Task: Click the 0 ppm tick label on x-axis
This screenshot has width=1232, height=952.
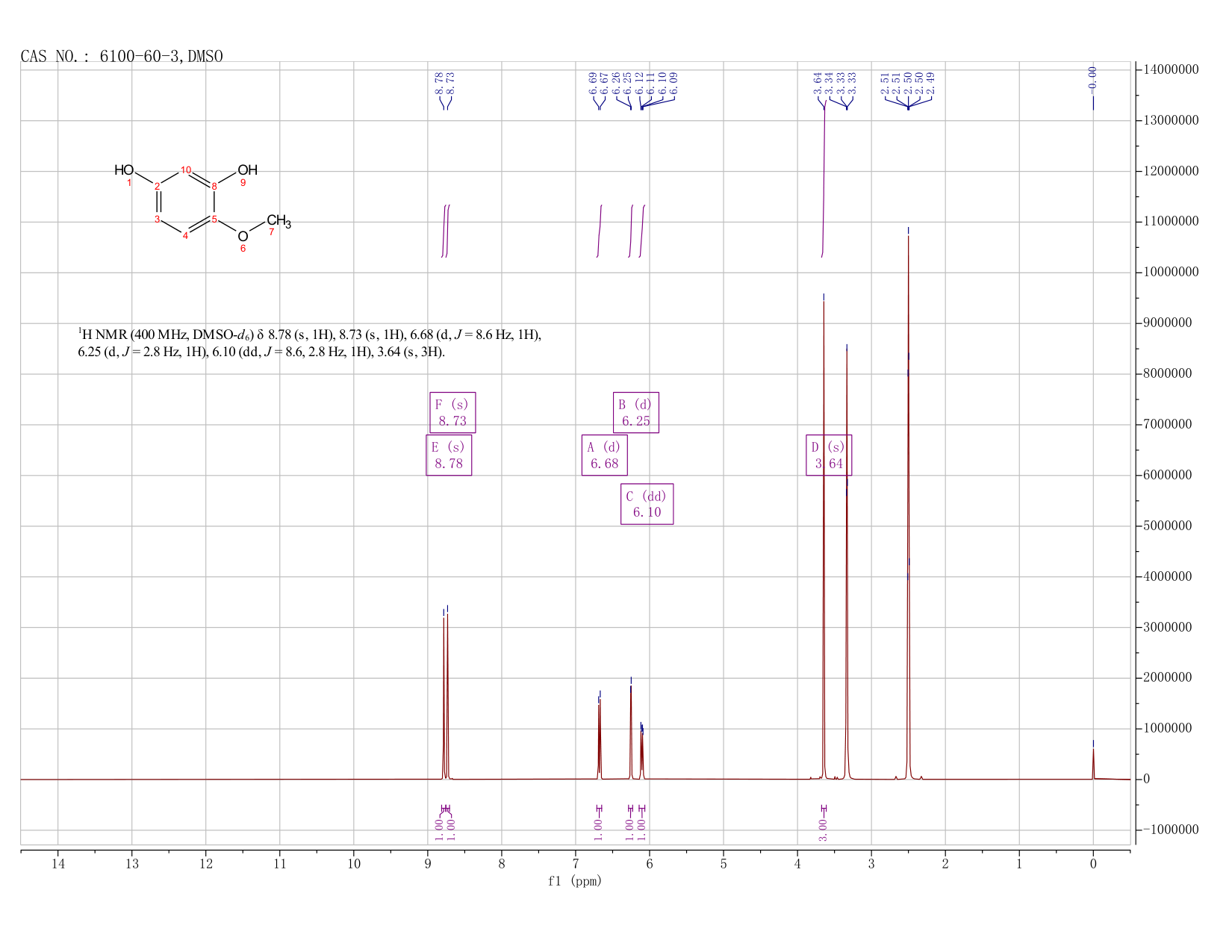Action: [1093, 864]
